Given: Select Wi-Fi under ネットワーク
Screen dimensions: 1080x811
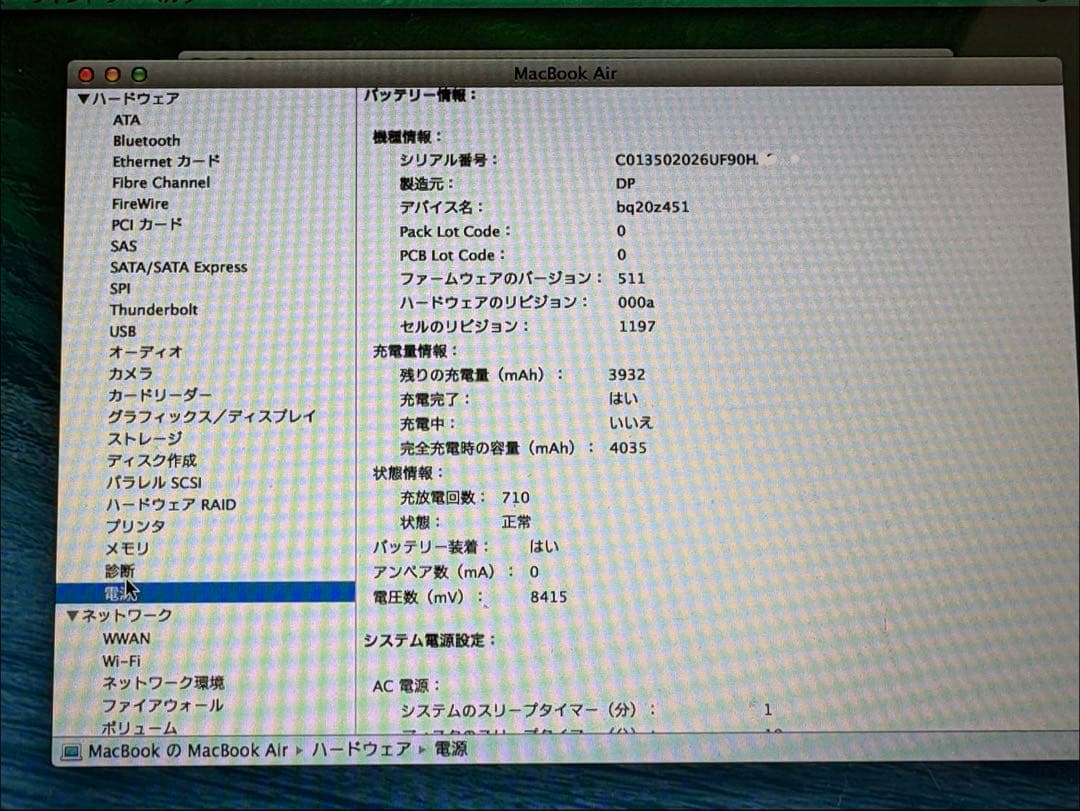Looking at the screenshot, I should coord(120,660).
